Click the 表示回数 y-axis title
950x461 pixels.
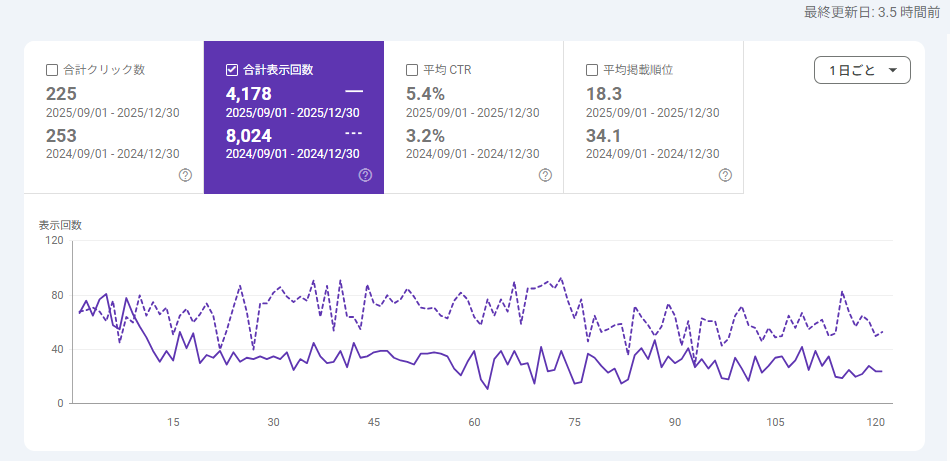pyautogui.click(x=60, y=225)
